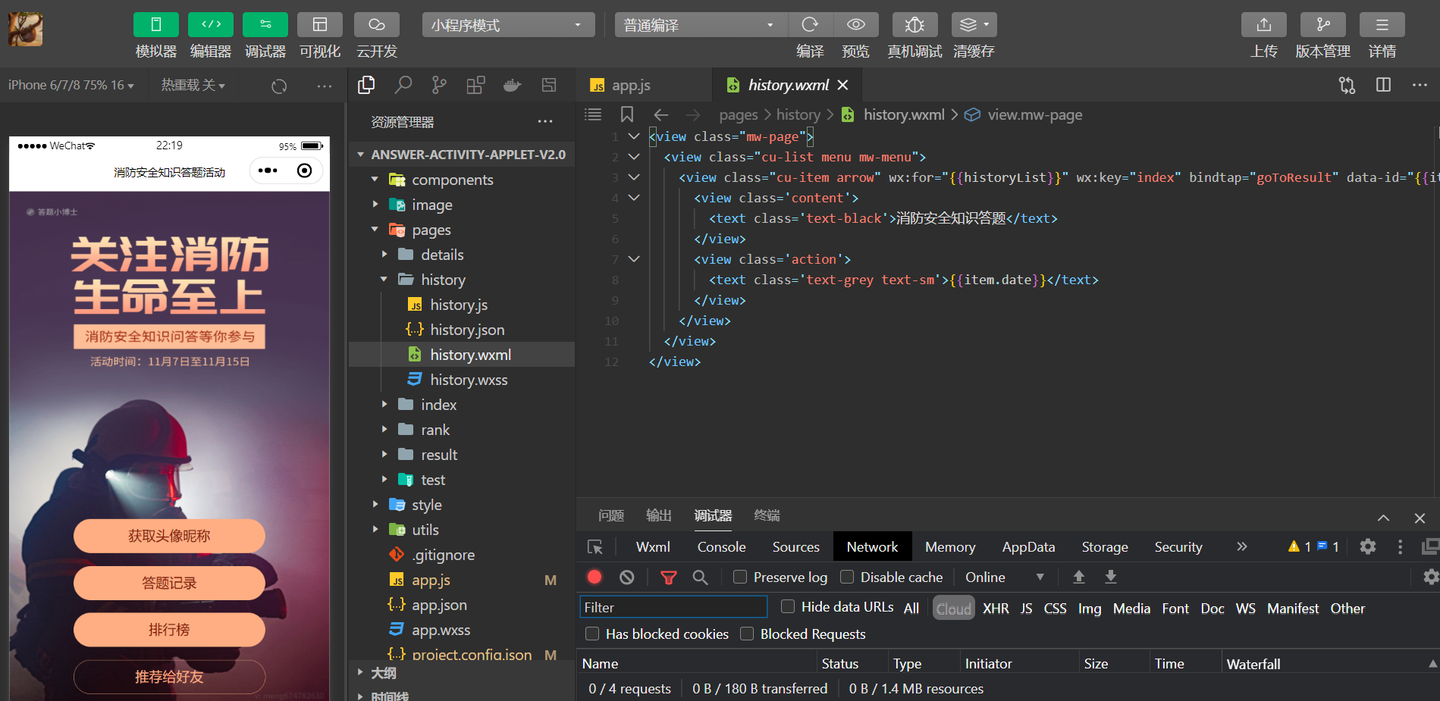The height and width of the screenshot is (701, 1440).
Task: Click the Compile (编译) refresh icon
Action: pyautogui.click(x=810, y=25)
